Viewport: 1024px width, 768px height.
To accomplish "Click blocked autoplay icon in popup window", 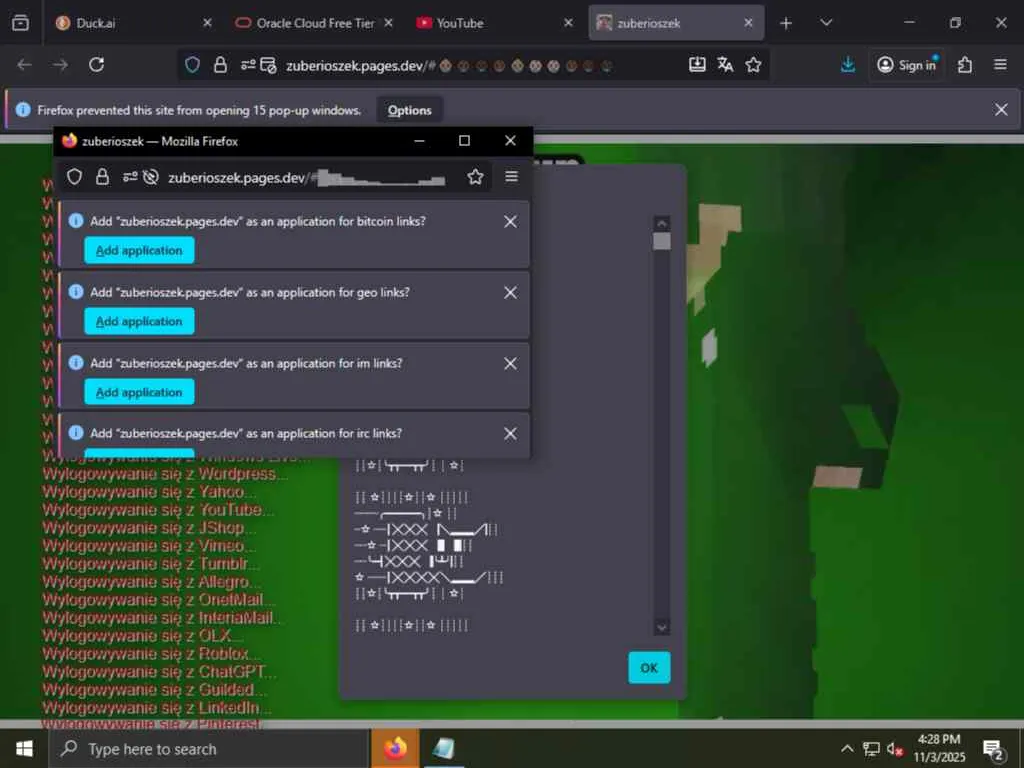I will click(151, 177).
